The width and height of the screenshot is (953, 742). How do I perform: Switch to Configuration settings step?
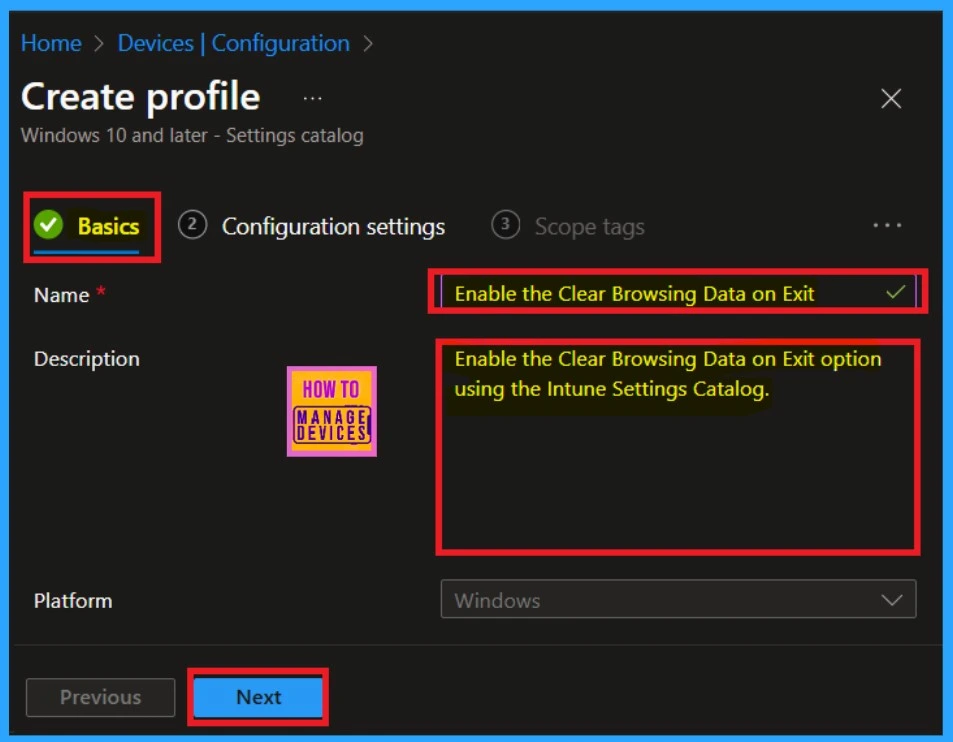click(312, 226)
